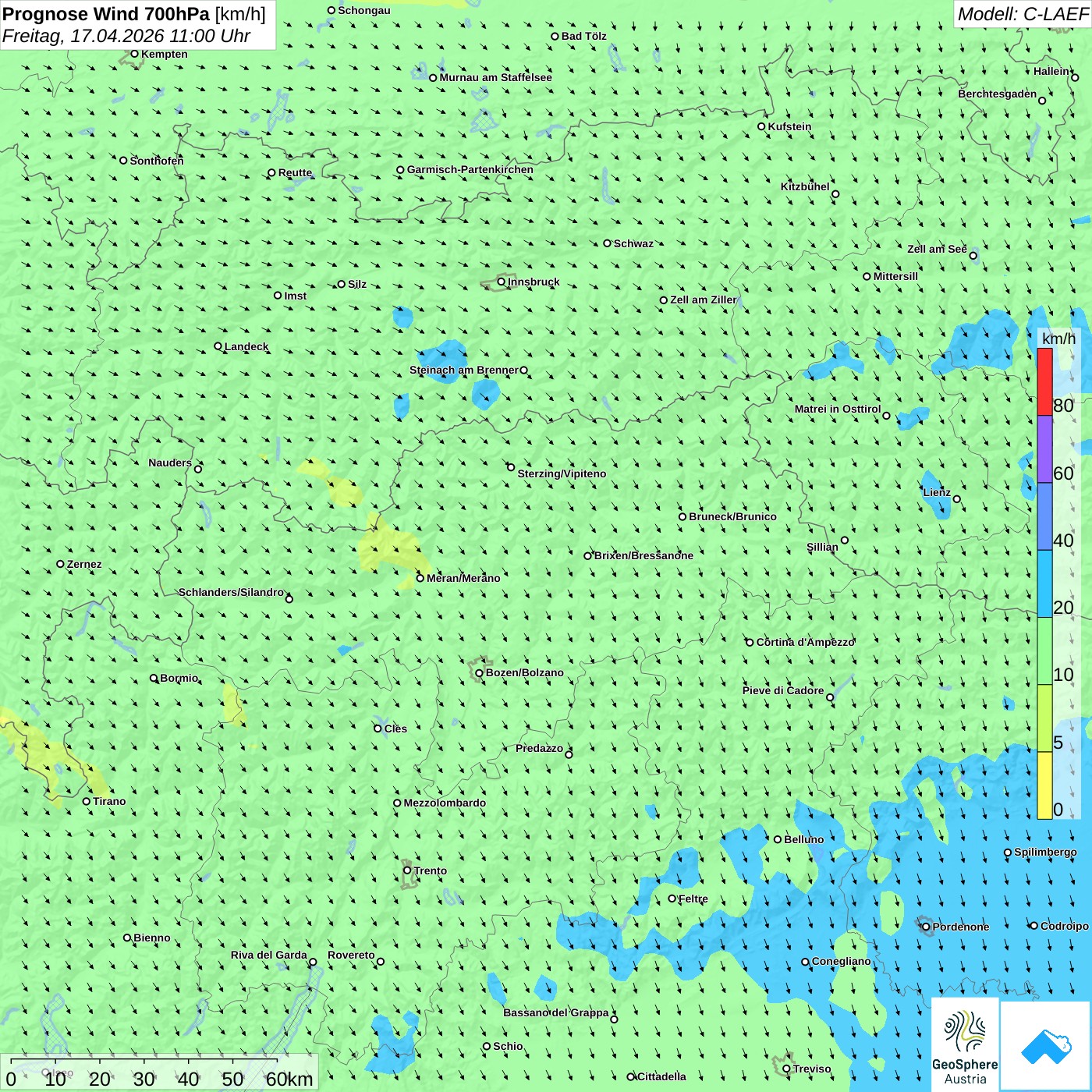The width and height of the screenshot is (1092, 1092).
Task: Click the forecast date 'Freitag, 17.04.2026 11:00 Uhr'
Action: pos(126,36)
